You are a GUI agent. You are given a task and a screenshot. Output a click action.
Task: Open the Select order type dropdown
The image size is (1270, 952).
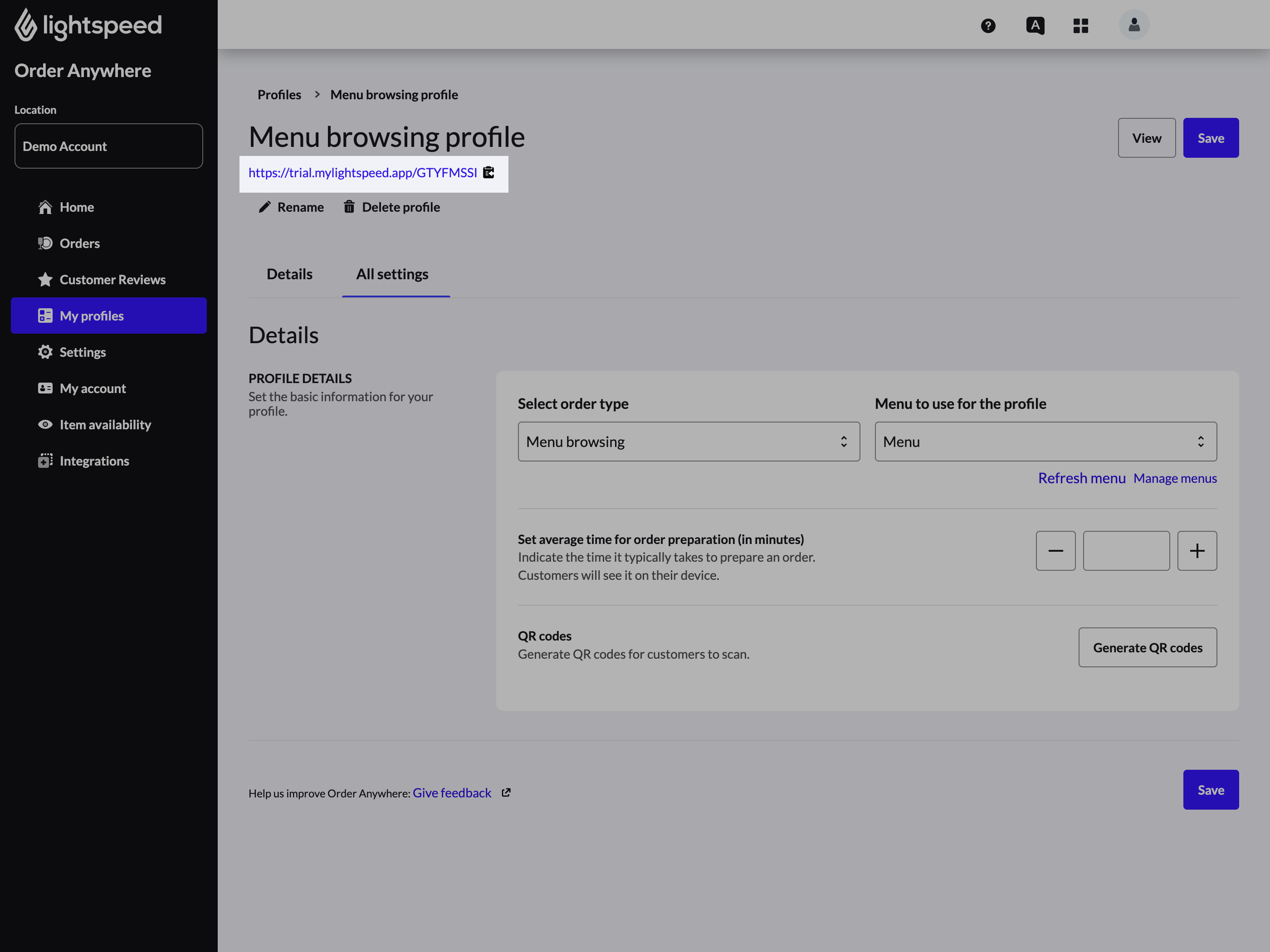coord(689,441)
